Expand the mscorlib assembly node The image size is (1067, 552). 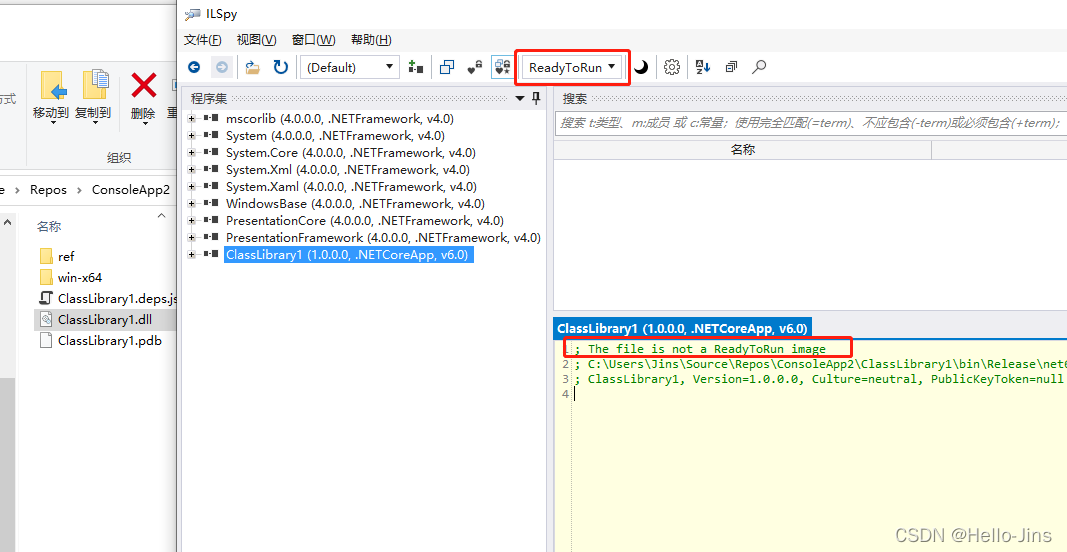(192, 118)
